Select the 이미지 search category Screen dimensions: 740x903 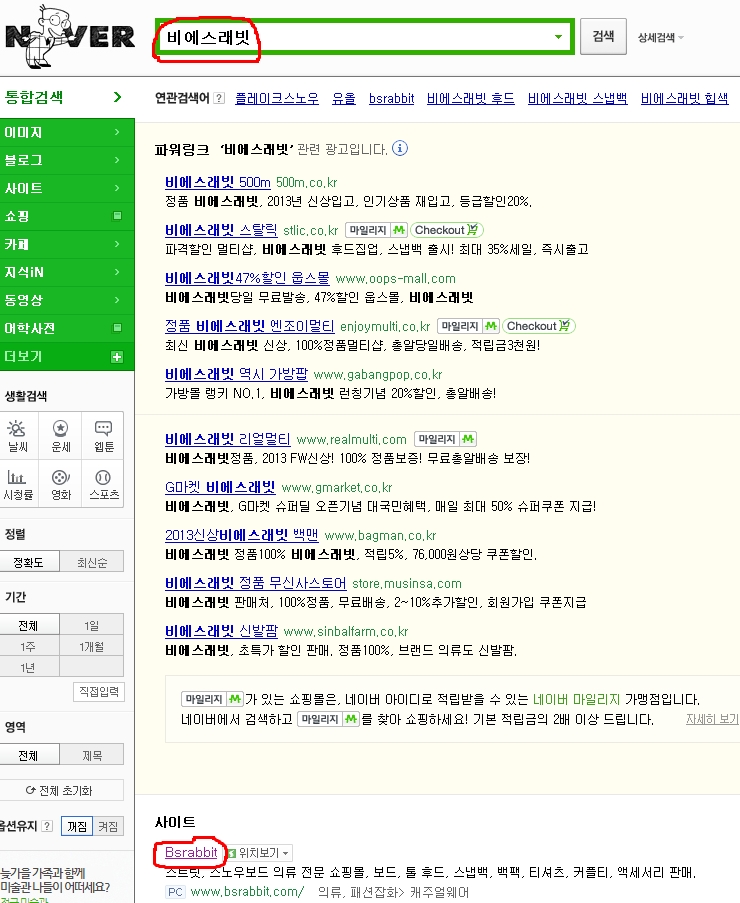67,132
